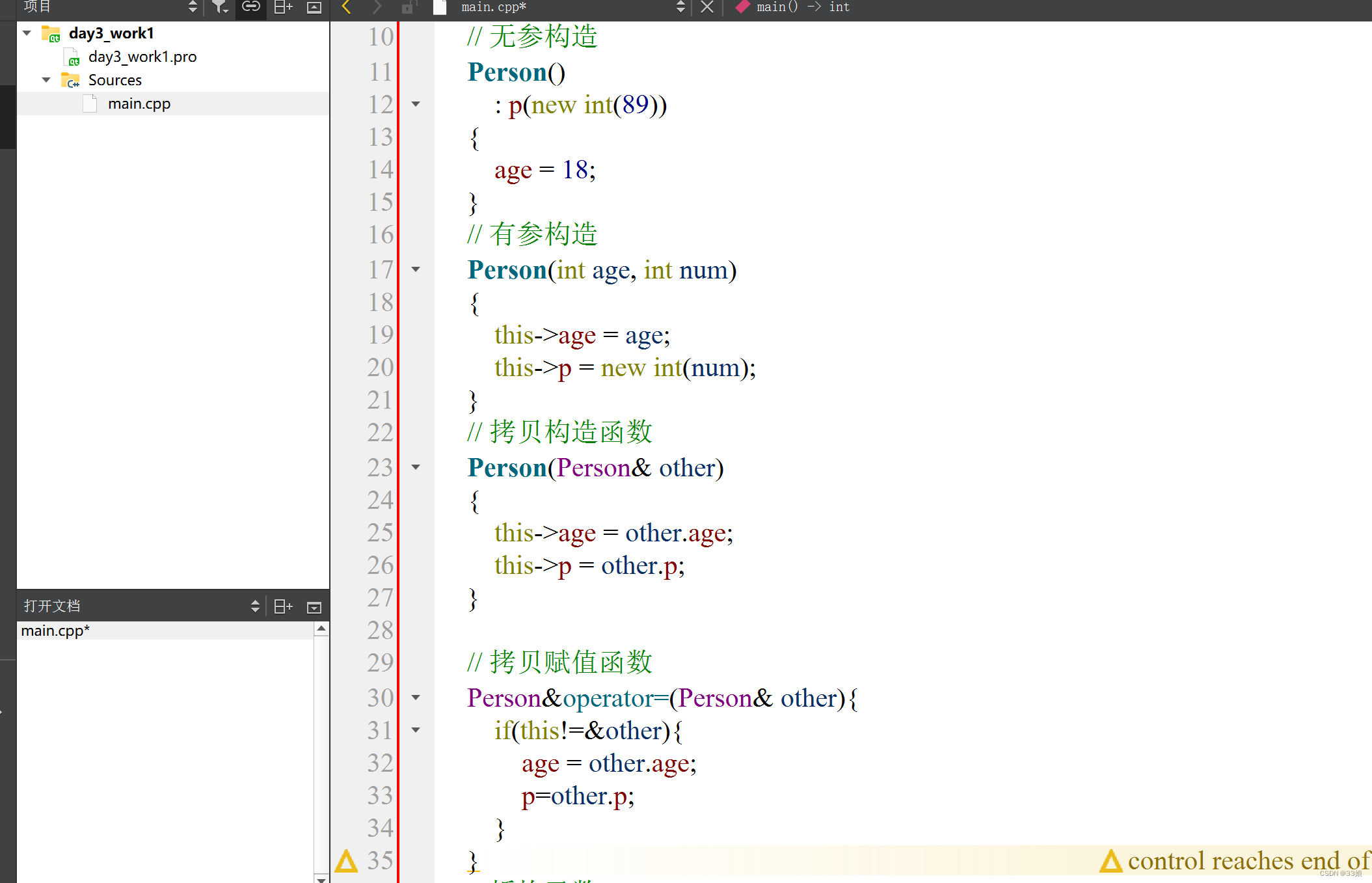Toggle the synchronize-with-editor link icon

(250, 7)
